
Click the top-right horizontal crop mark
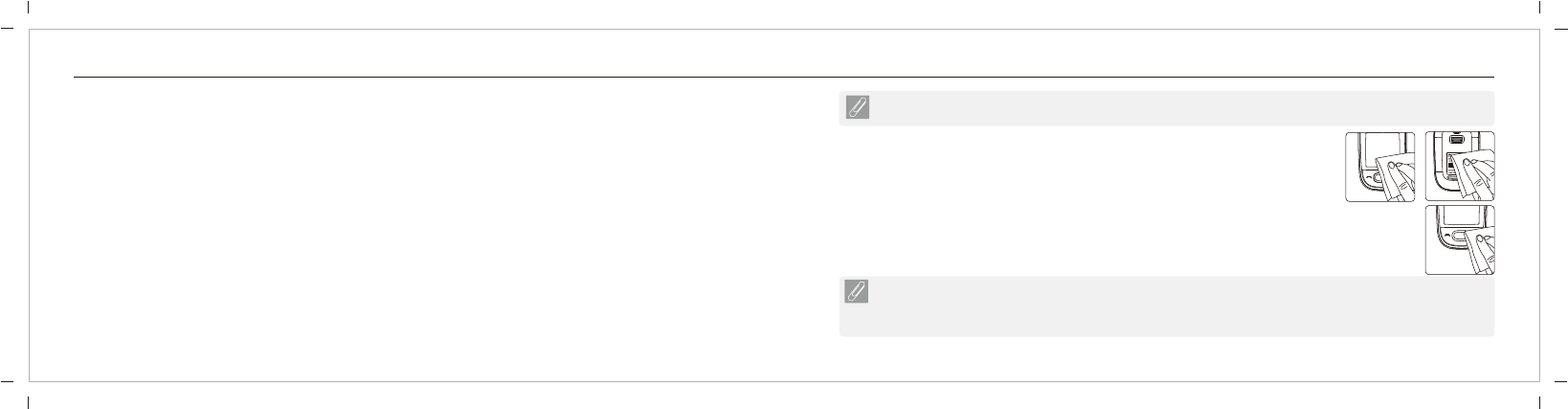[x=1559, y=30]
